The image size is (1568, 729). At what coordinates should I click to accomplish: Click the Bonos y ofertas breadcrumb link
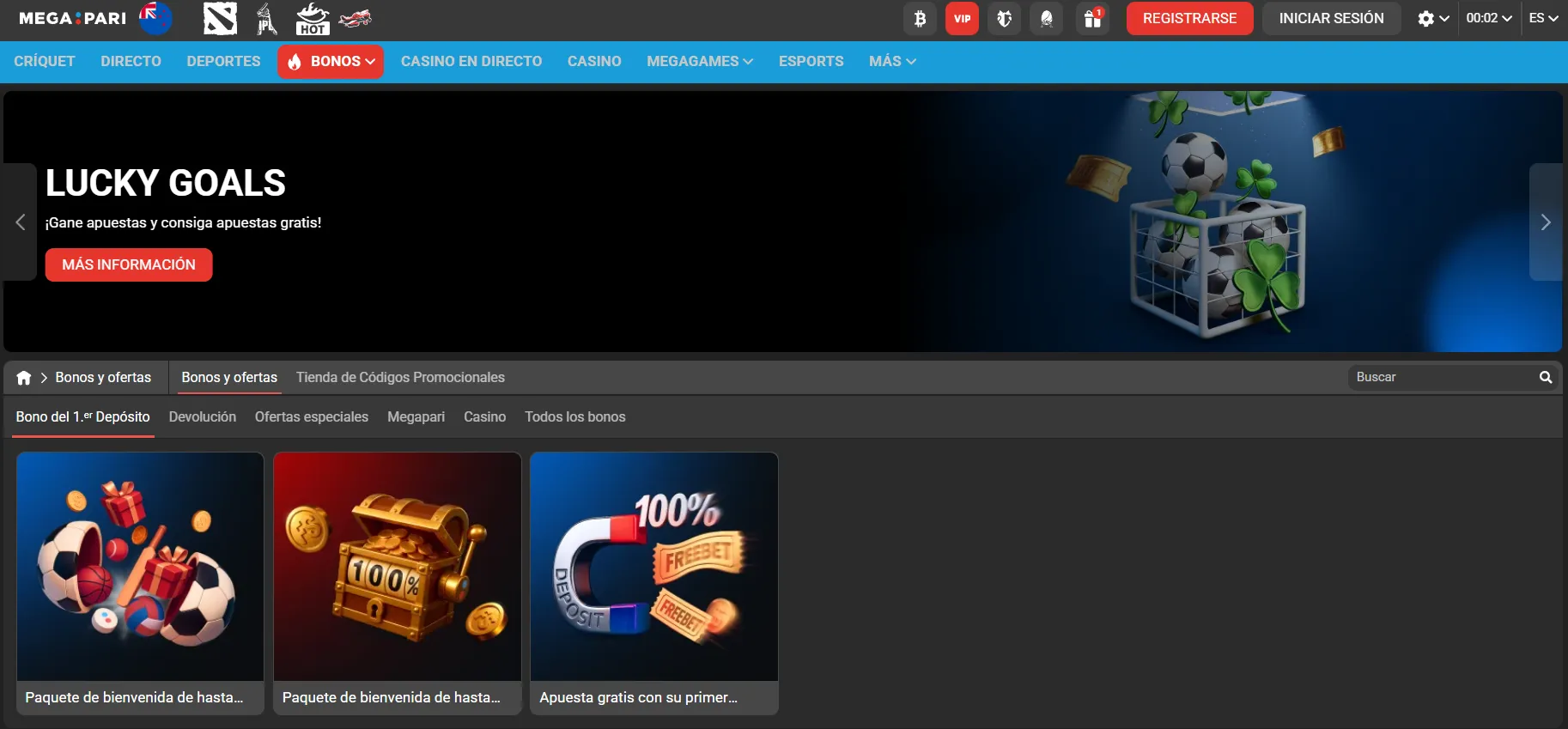coord(103,378)
